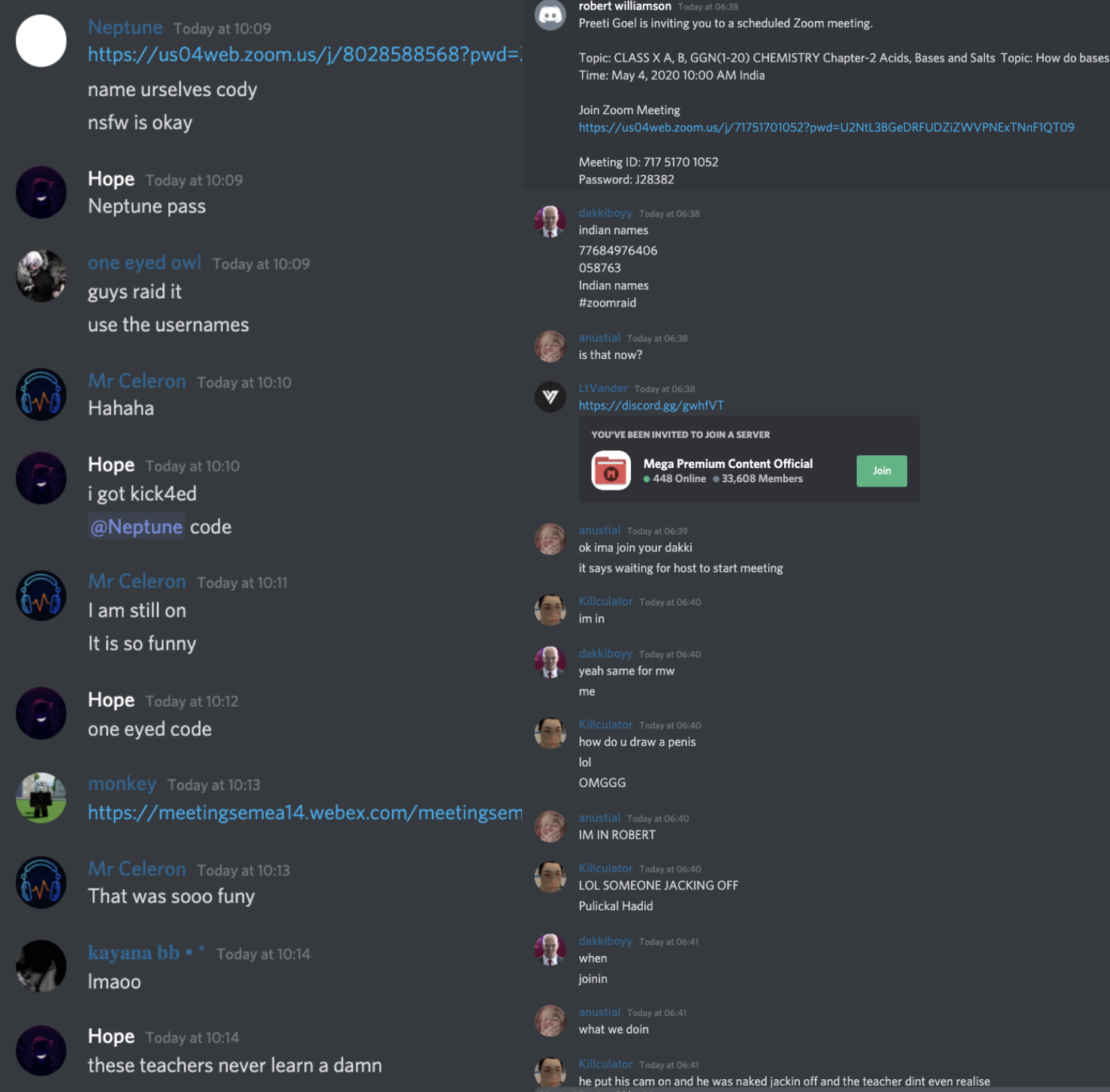Click Mr Celeron's headphone avatar beside Hahaha
The image size is (1110, 1092).
click(41, 394)
